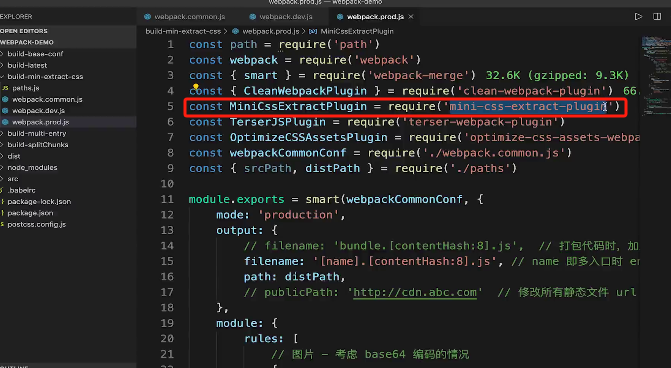Open the package.json file
The width and height of the screenshot is (671, 368).
[x=30, y=213]
